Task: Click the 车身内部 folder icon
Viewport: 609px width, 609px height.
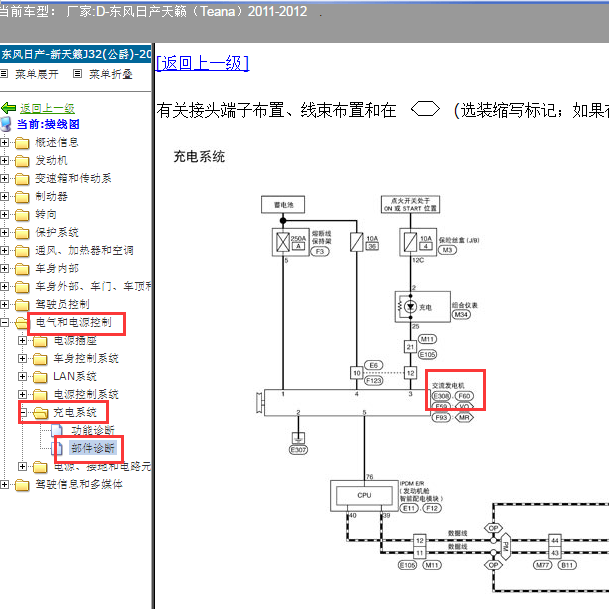Action: tap(22, 269)
